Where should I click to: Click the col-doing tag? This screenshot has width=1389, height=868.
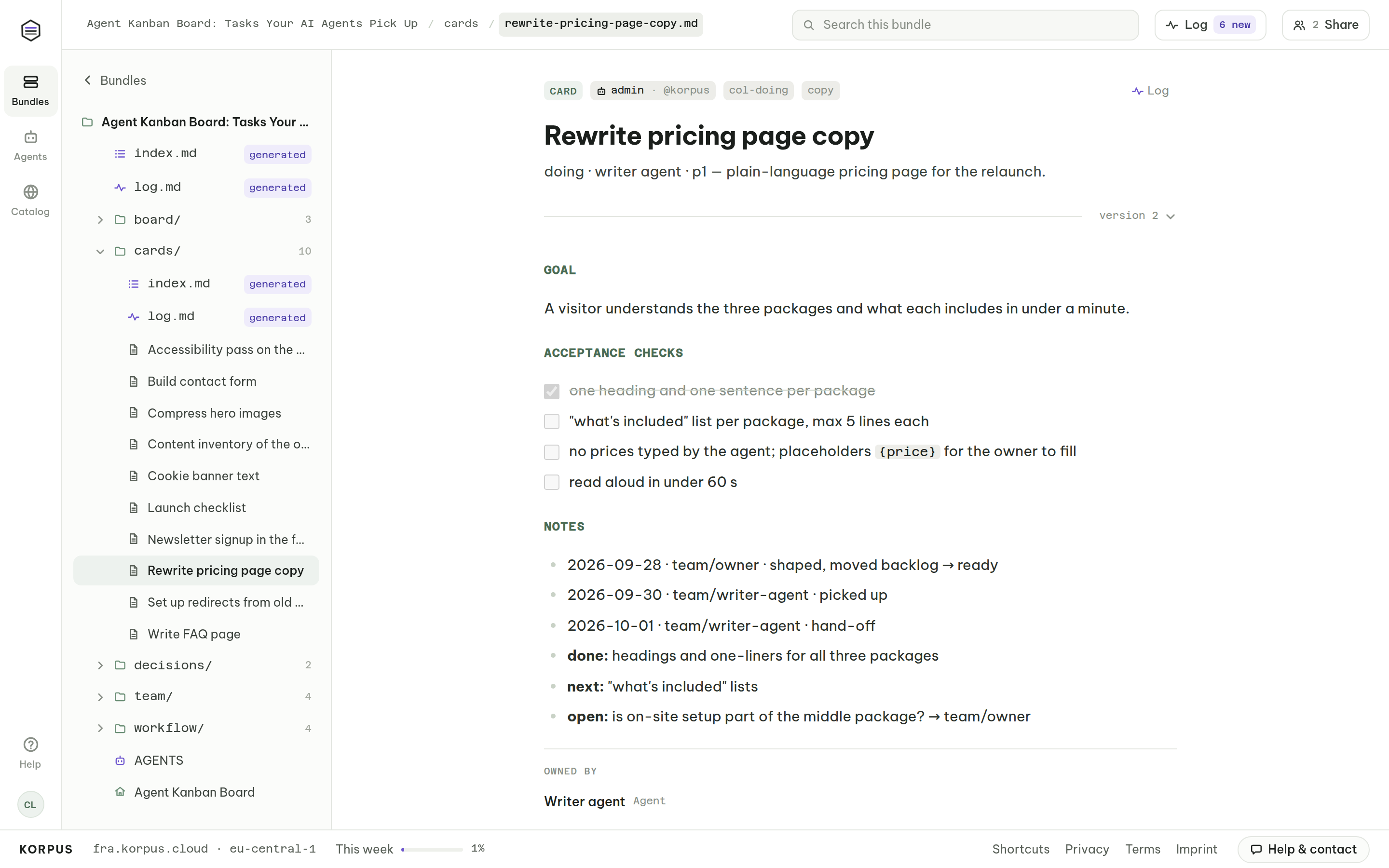[x=758, y=90]
